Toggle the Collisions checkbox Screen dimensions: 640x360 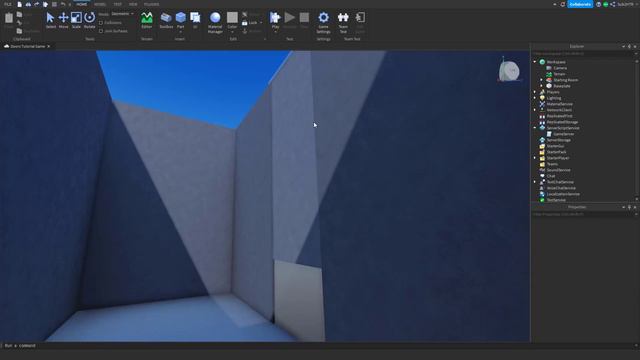(101, 23)
